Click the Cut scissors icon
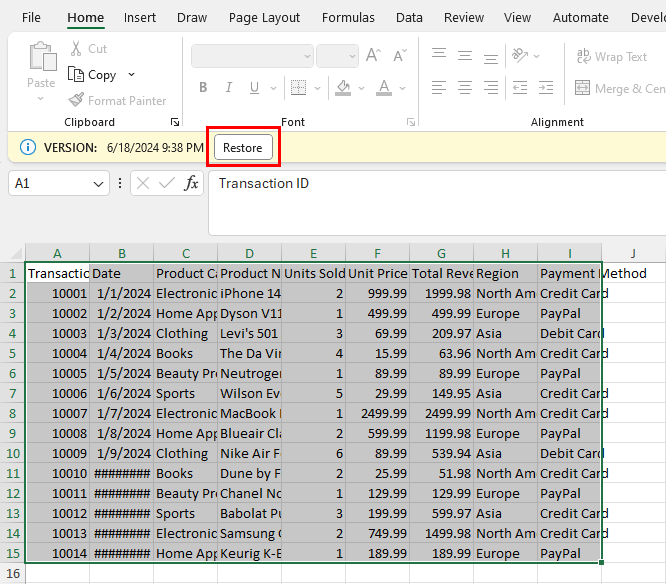 pos(76,48)
